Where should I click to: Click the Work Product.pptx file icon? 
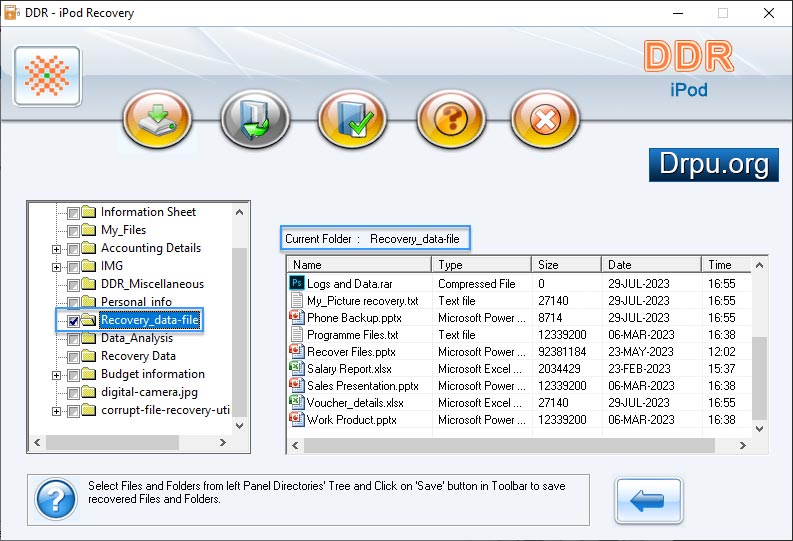297,419
